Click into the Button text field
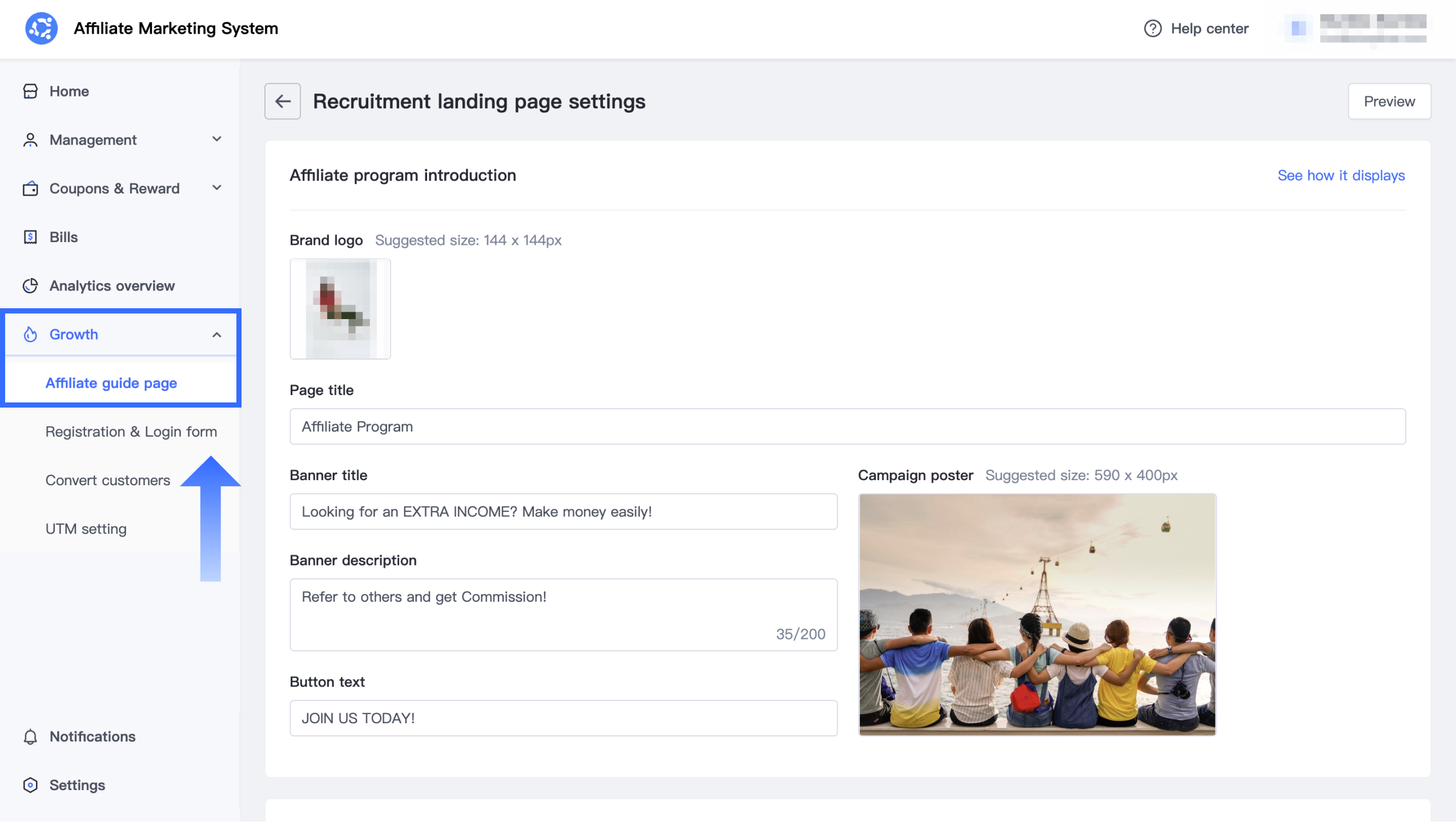Screen dimensions: 1456x822 [x=563, y=718]
